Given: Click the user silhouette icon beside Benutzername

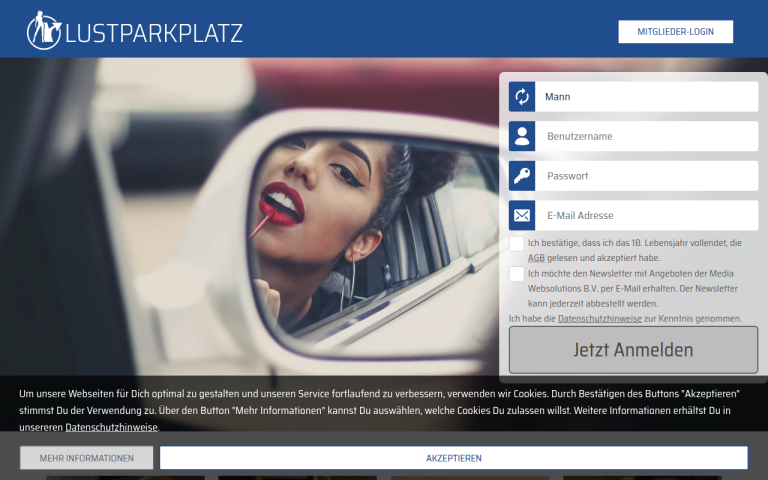Looking at the screenshot, I should click(x=522, y=136).
